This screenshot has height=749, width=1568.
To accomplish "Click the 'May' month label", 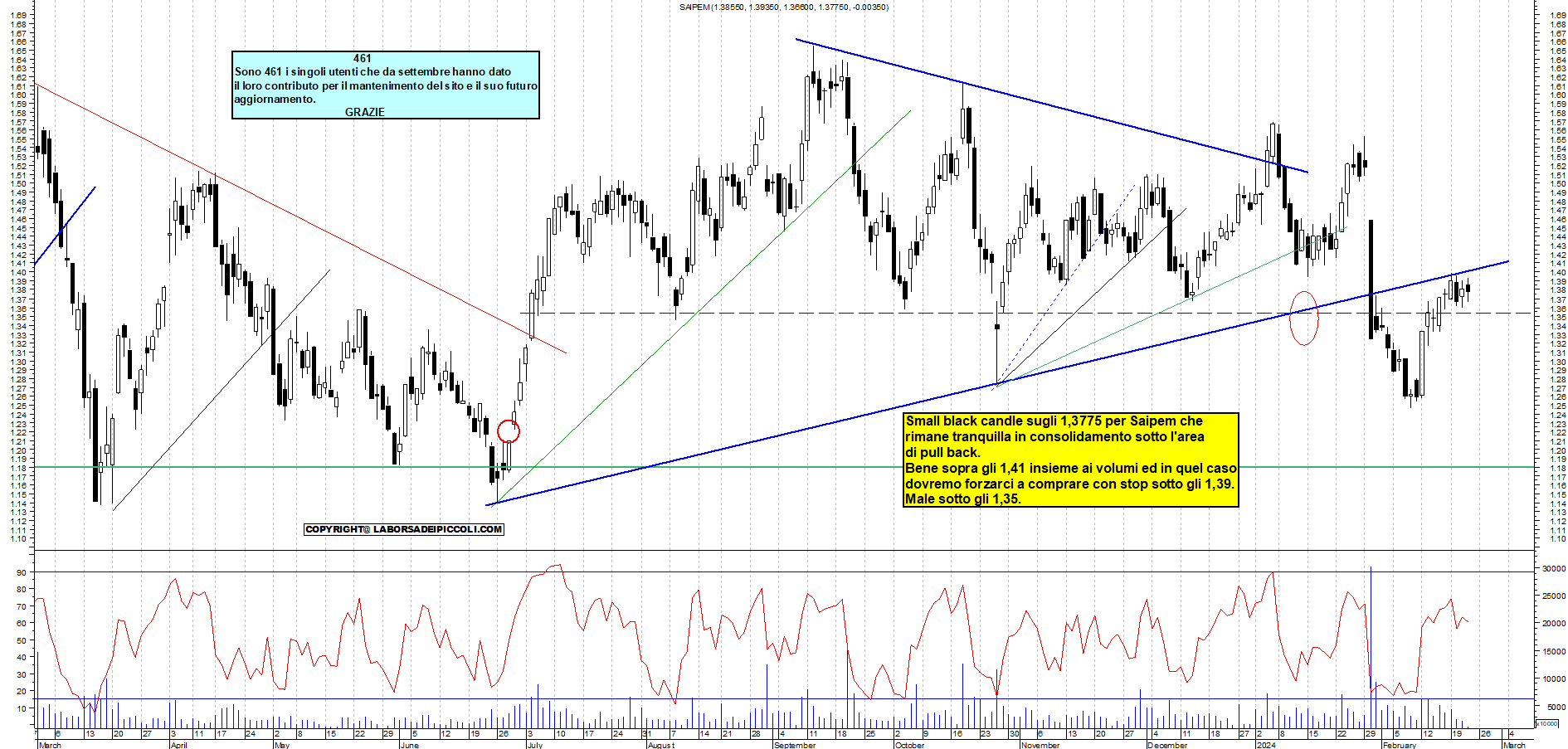I will [x=282, y=745].
